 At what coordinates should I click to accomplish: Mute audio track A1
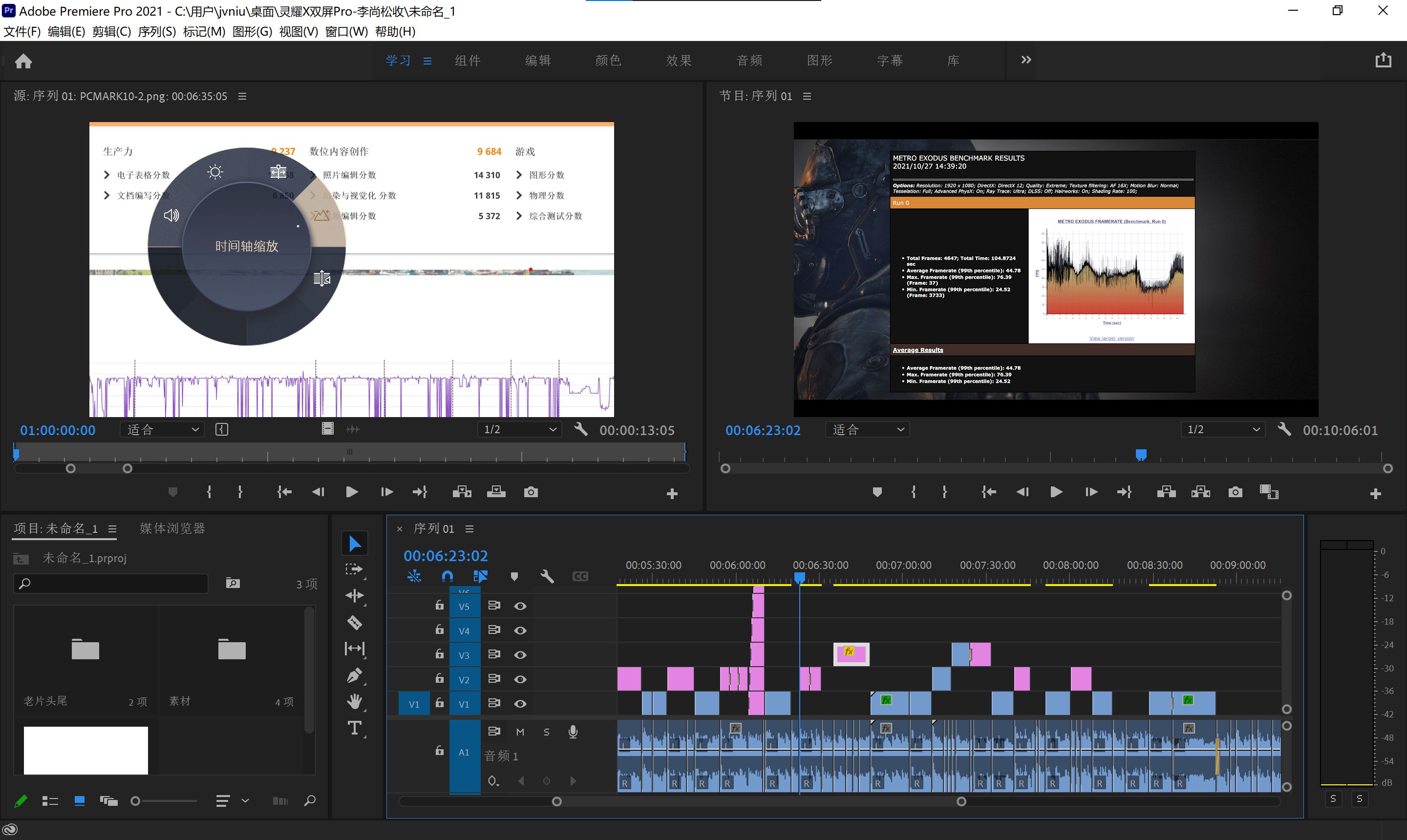pos(520,732)
